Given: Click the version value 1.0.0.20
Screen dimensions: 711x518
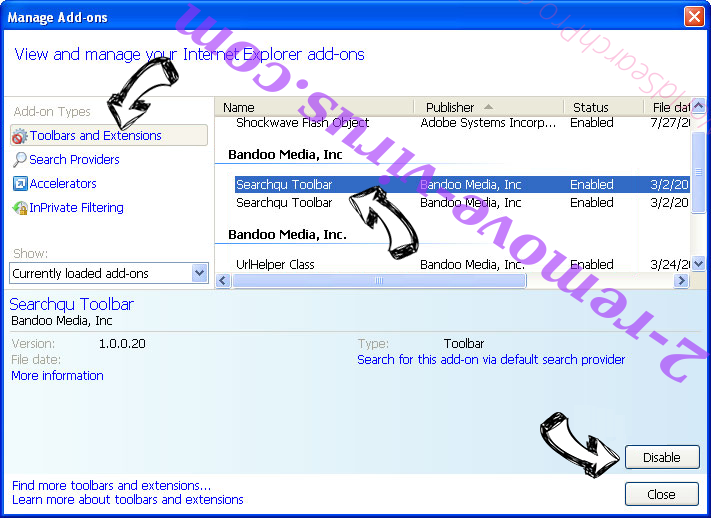Looking at the screenshot, I should 122,344.
